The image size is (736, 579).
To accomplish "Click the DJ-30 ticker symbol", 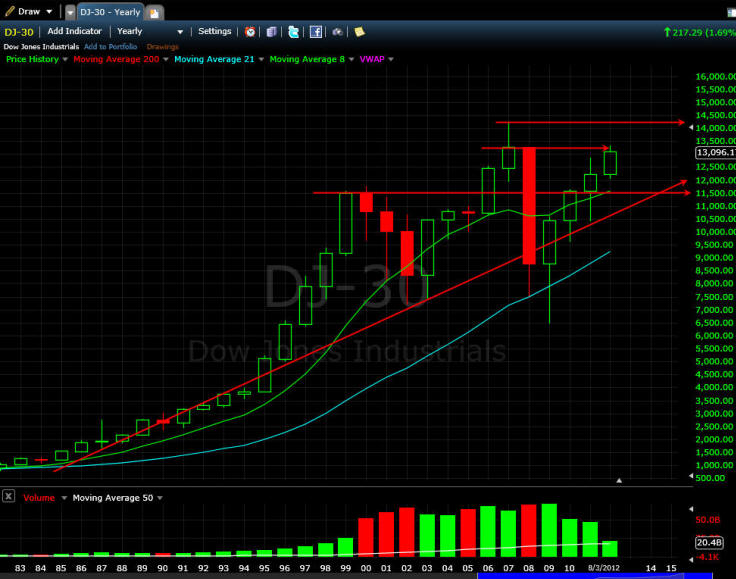I will pyautogui.click(x=19, y=32).
